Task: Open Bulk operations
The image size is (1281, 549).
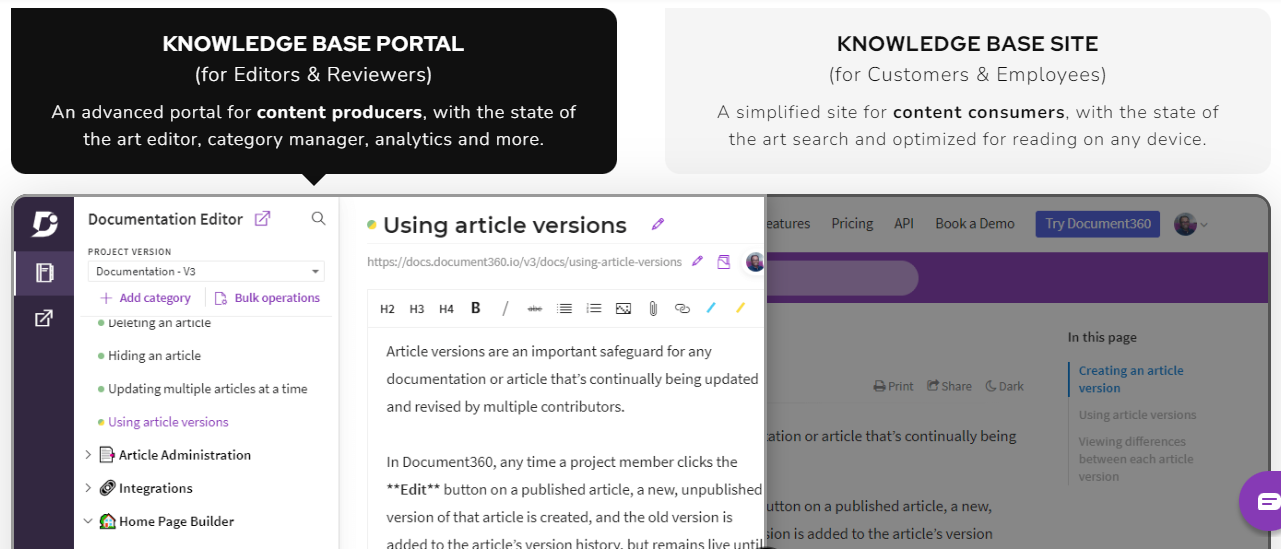Action: tap(267, 298)
